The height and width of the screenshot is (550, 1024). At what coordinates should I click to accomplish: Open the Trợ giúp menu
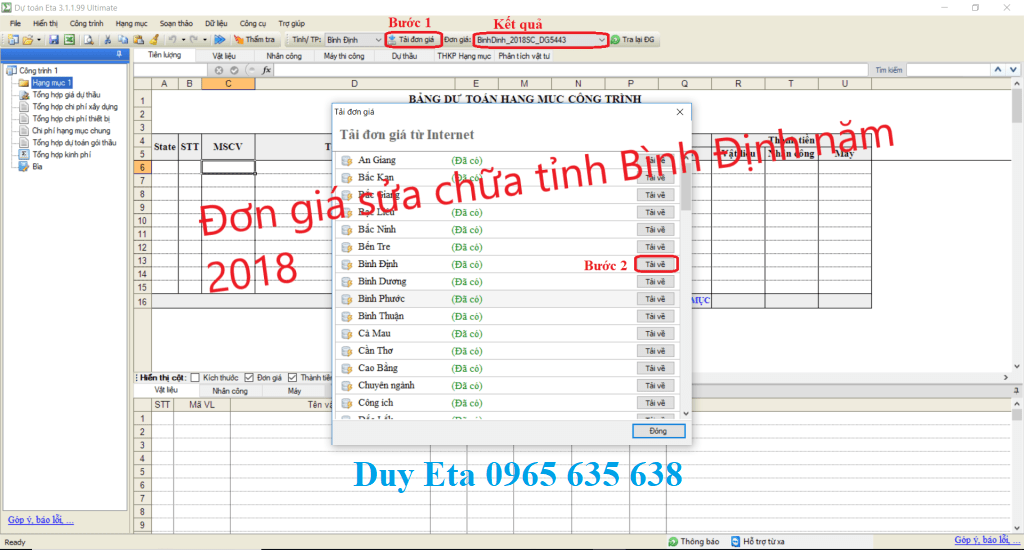(291, 24)
